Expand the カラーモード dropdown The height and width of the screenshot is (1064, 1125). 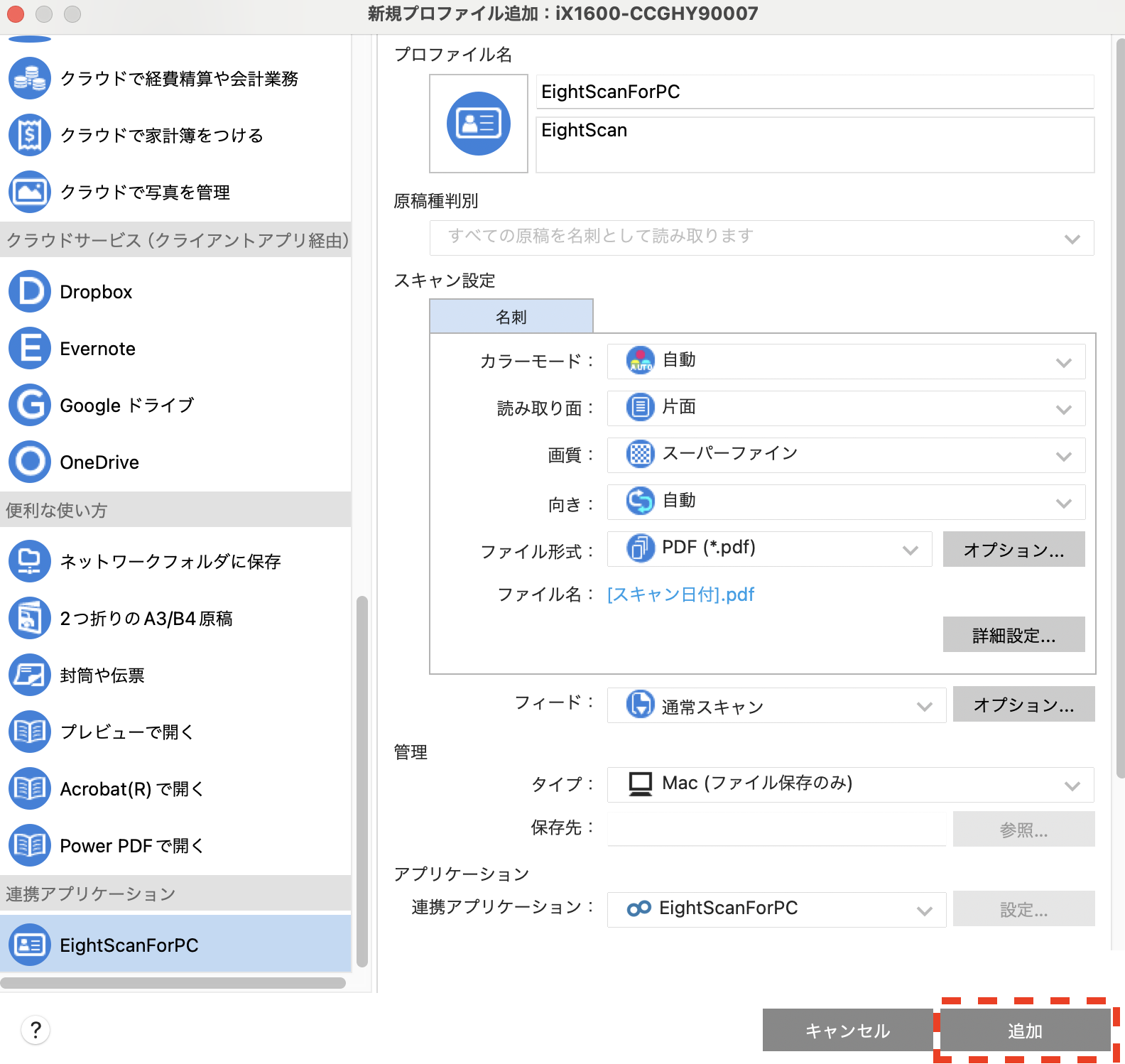coord(846,362)
